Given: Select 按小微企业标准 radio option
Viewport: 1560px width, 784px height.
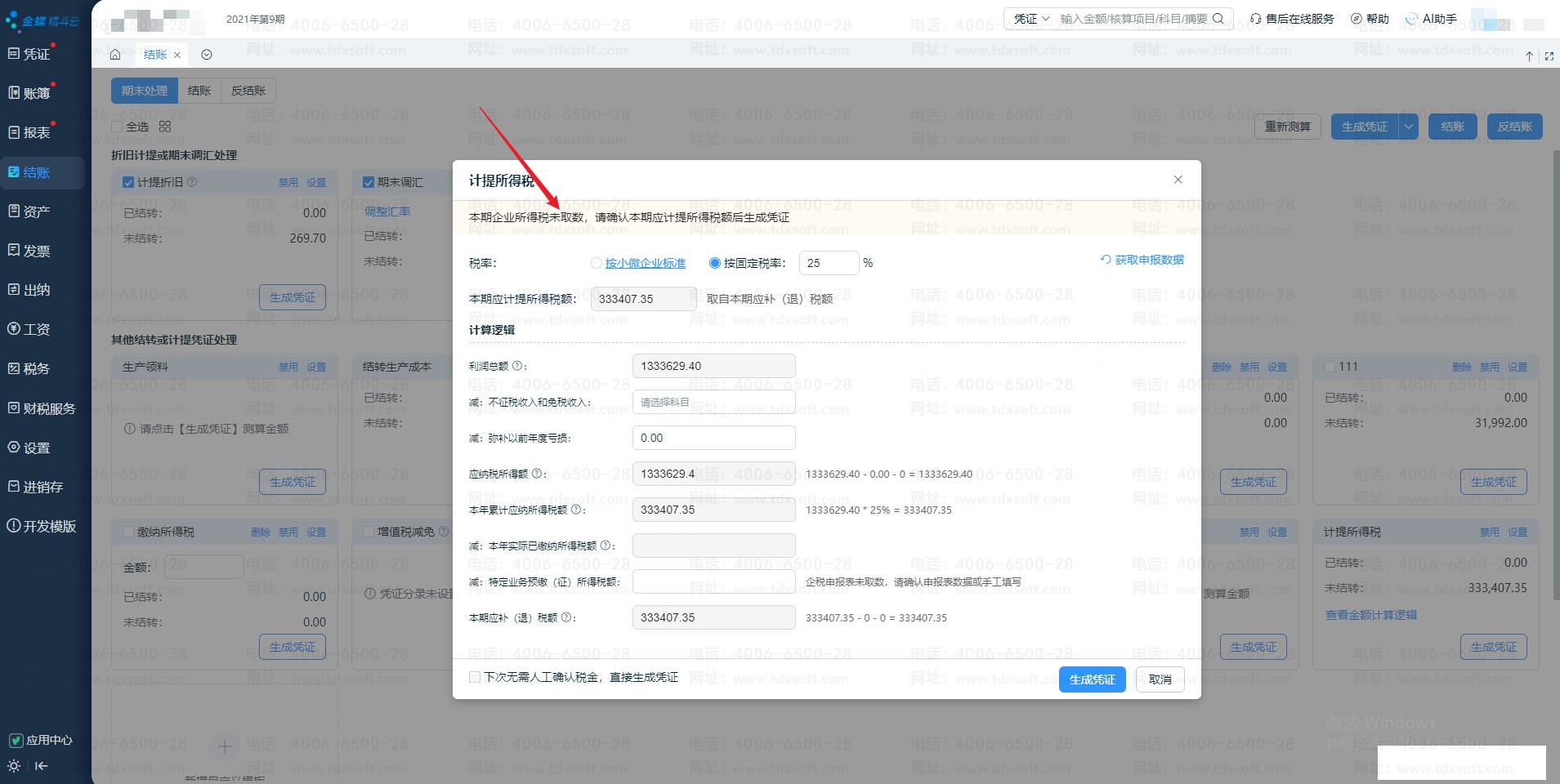Looking at the screenshot, I should tap(597, 263).
